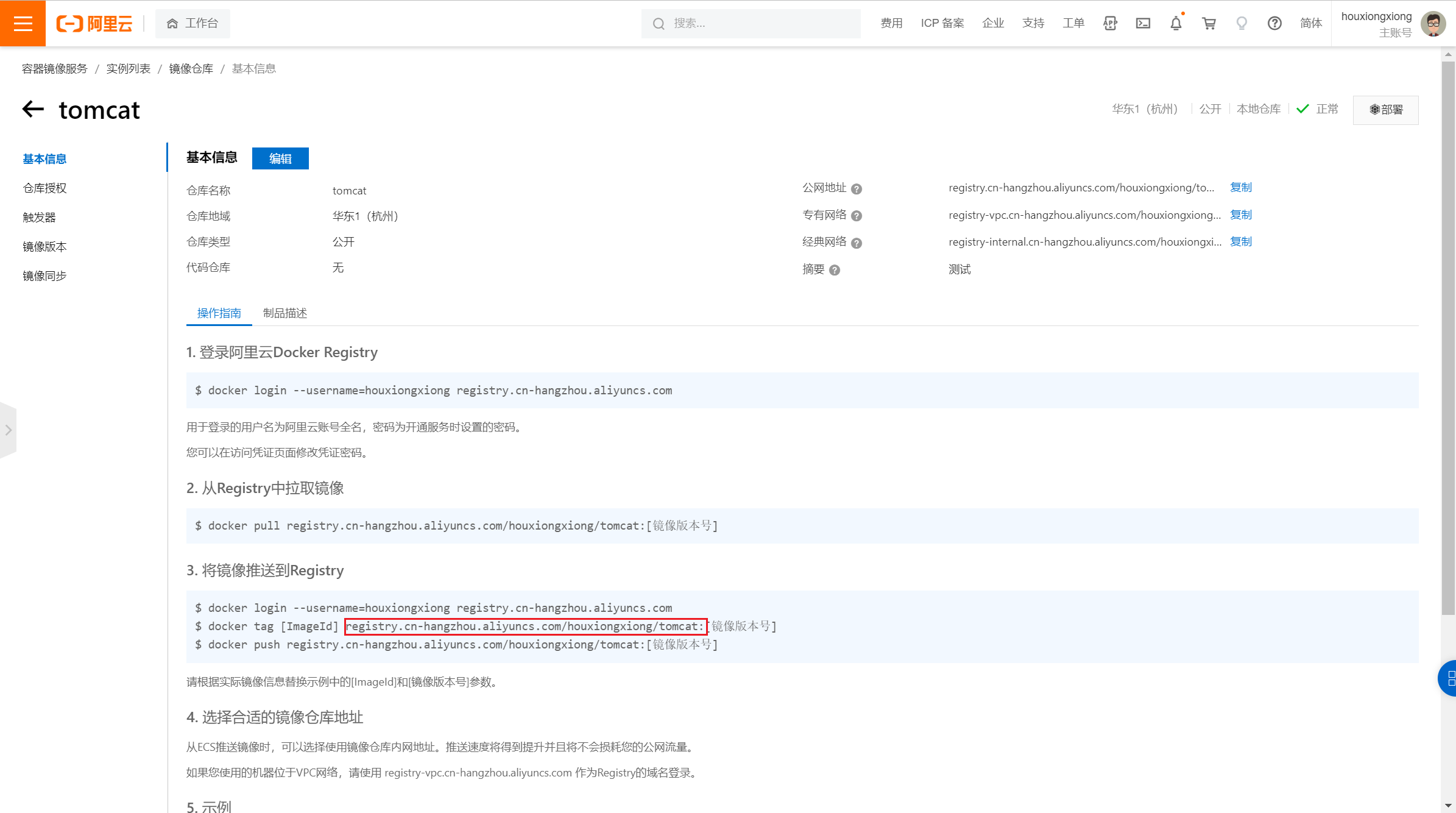Click the help question mark in header
This screenshot has width=1456, height=813.
tap(1274, 23)
